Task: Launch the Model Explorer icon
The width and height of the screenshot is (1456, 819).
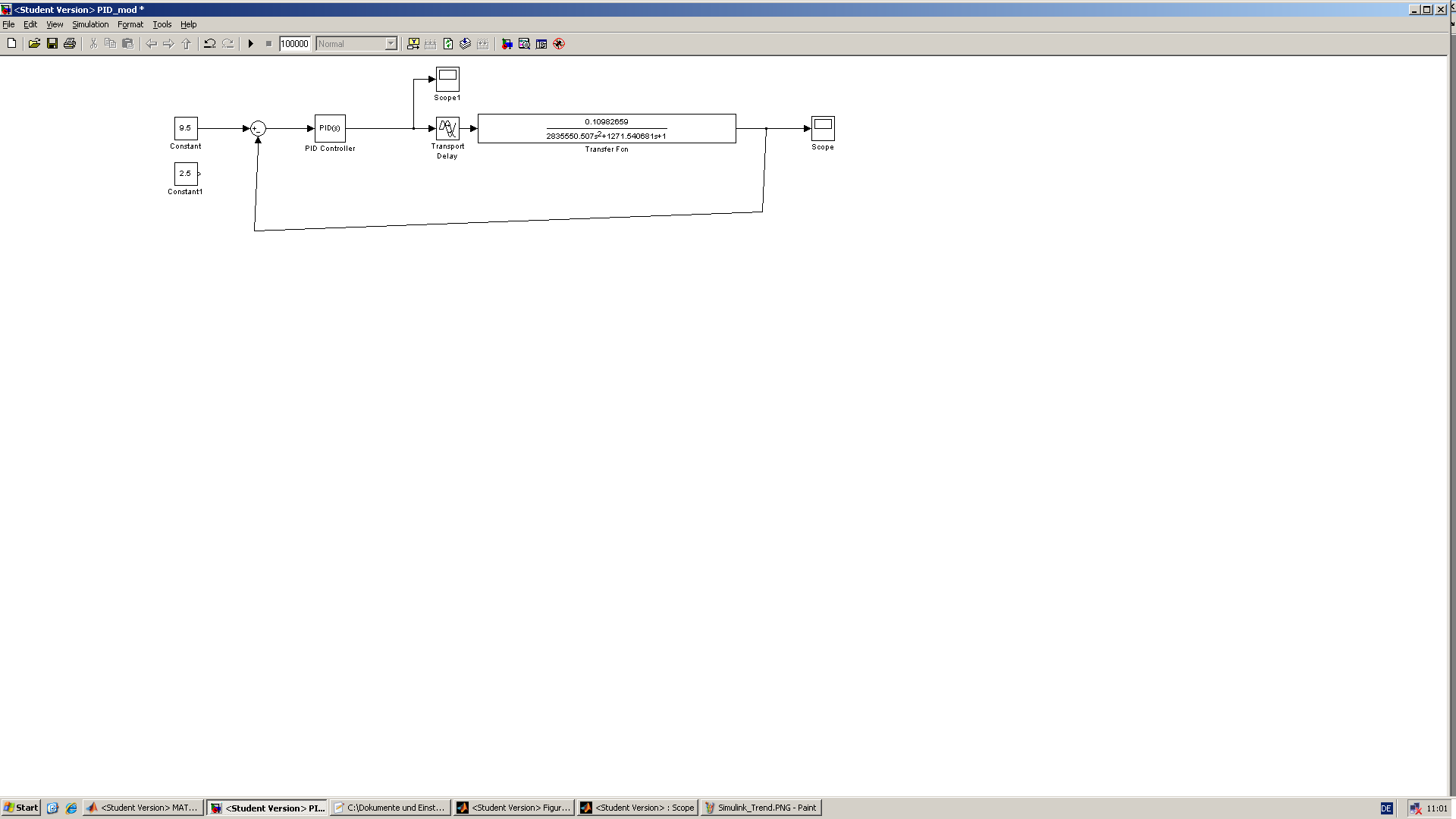Action: (524, 44)
